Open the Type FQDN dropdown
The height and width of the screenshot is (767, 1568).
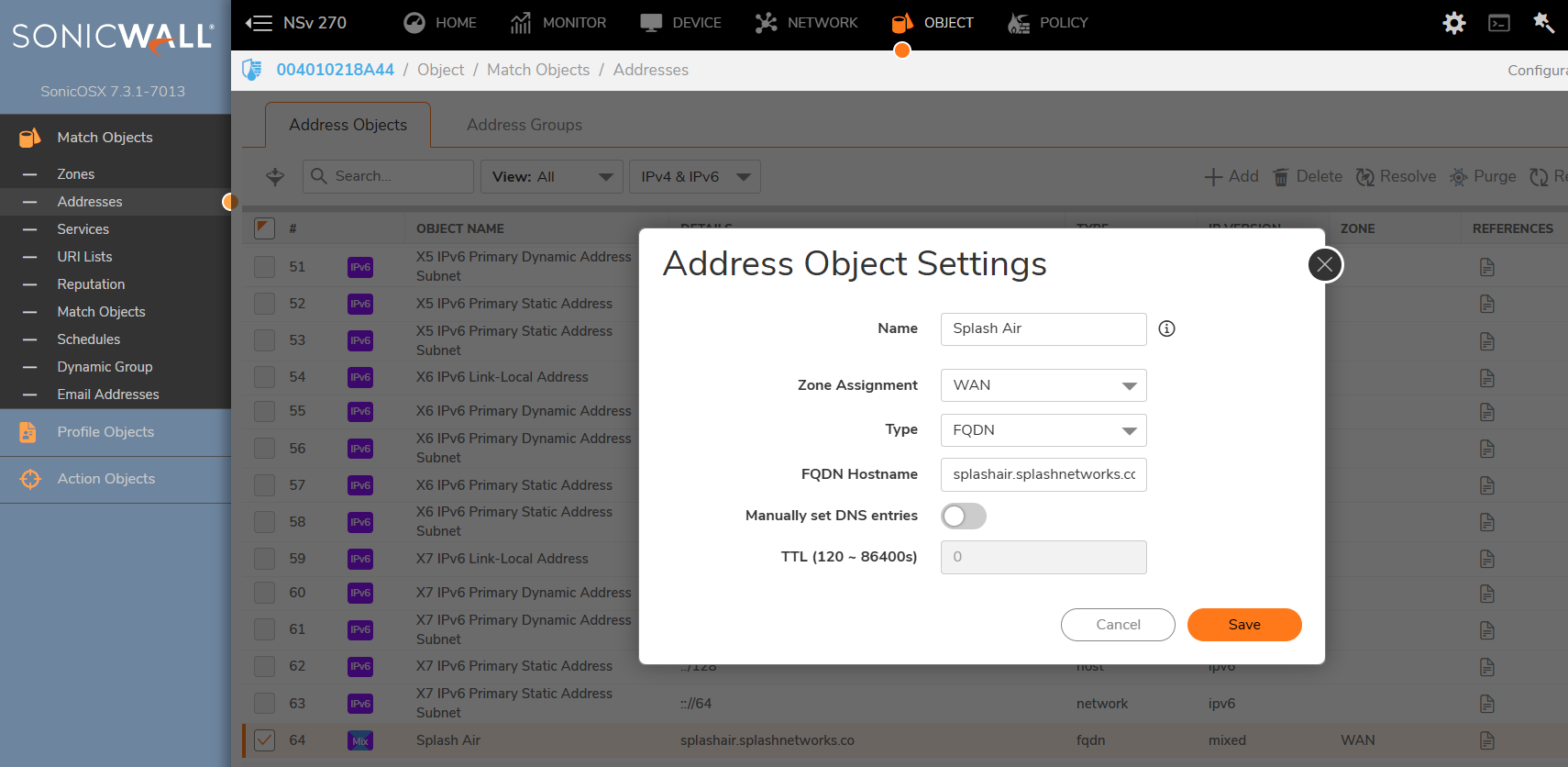click(1043, 430)
